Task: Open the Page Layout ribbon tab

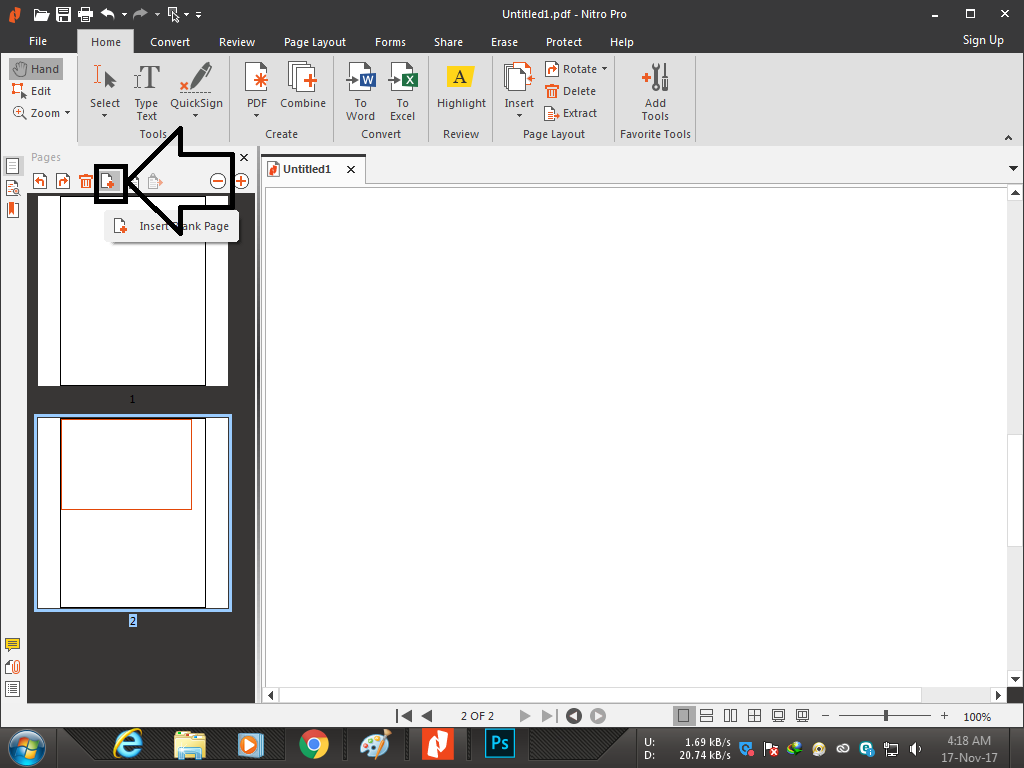Action: tap(315, 42)
